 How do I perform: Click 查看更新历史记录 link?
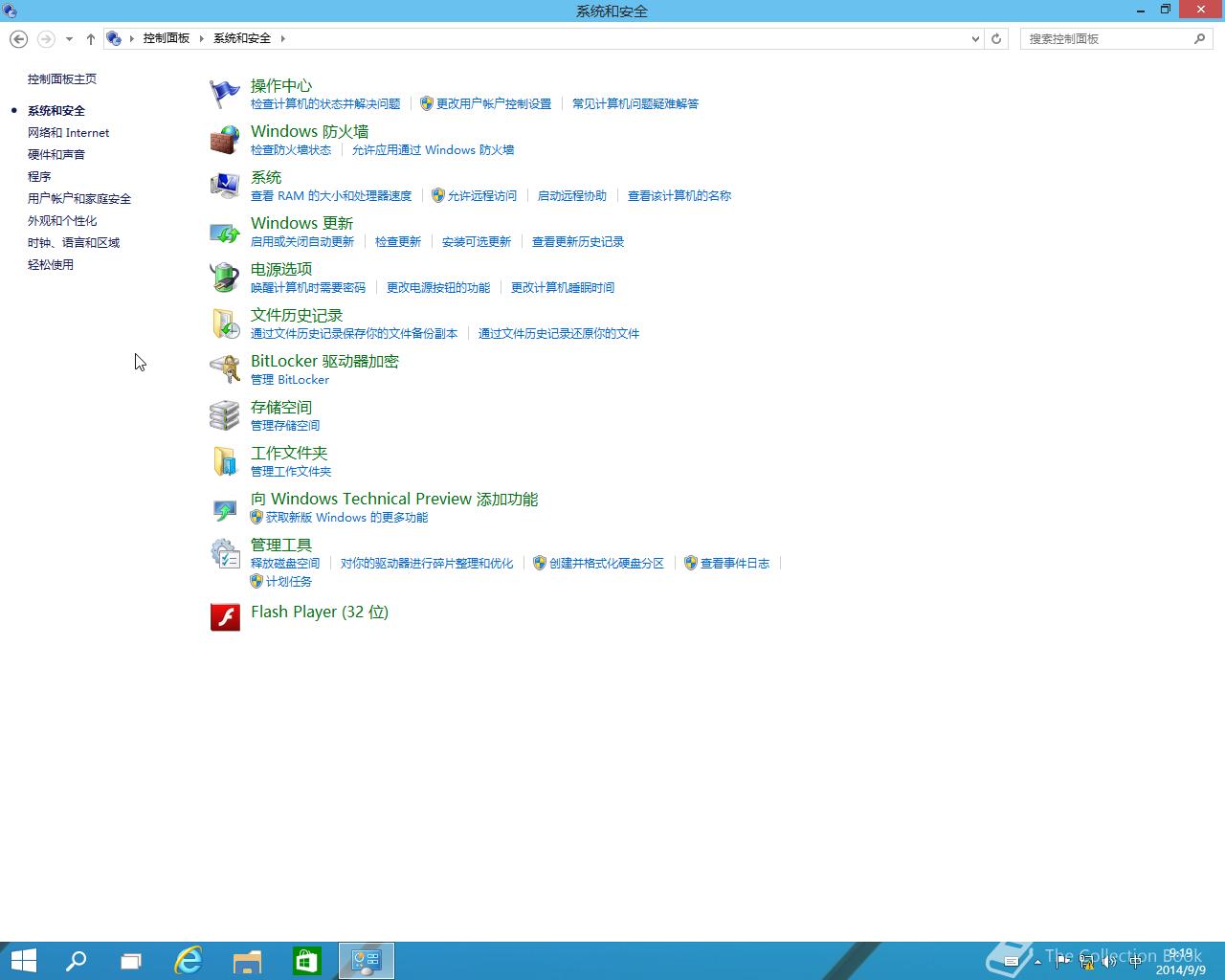click(x=578, y=241)
